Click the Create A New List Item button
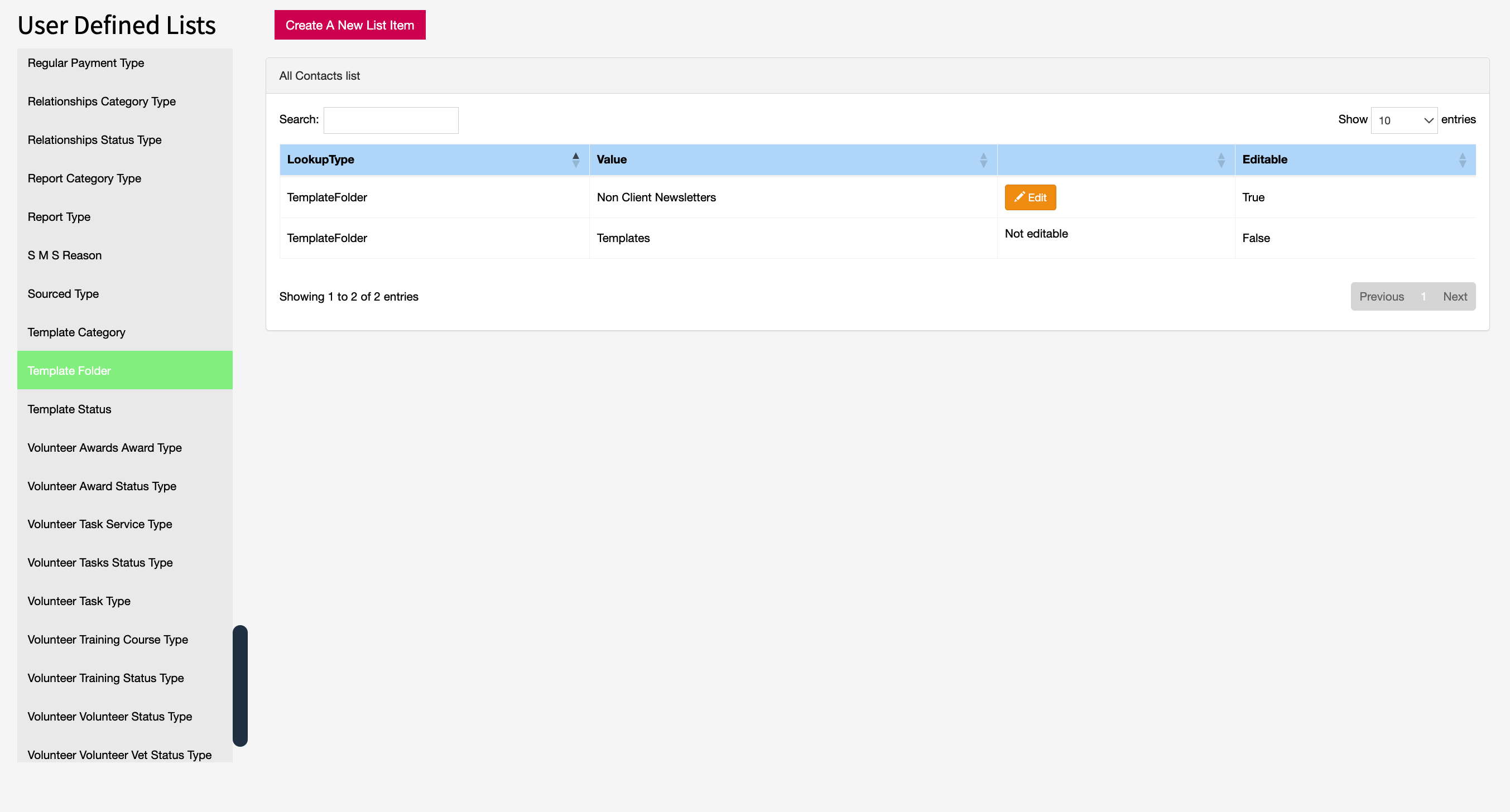1510x812 pixels. (349, 25)
